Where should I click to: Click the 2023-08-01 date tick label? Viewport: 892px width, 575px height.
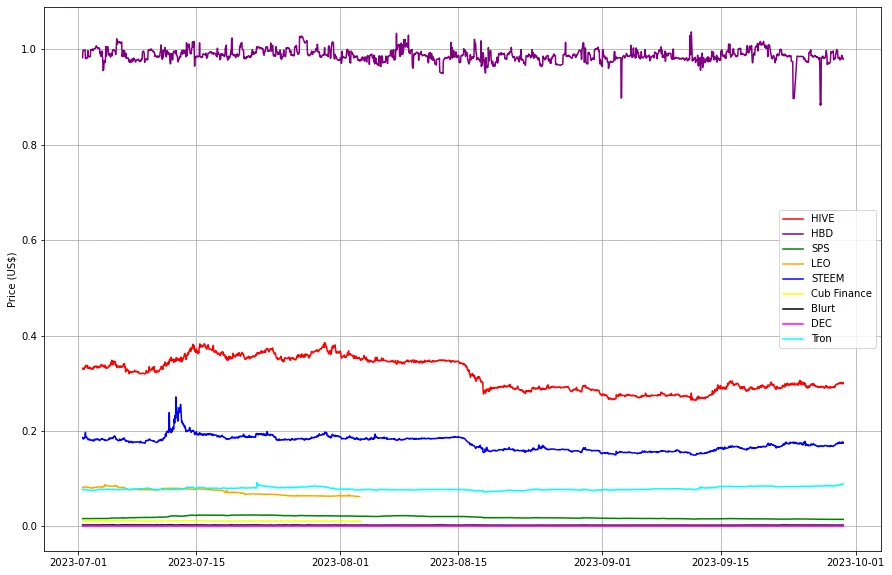click(340, 562)
